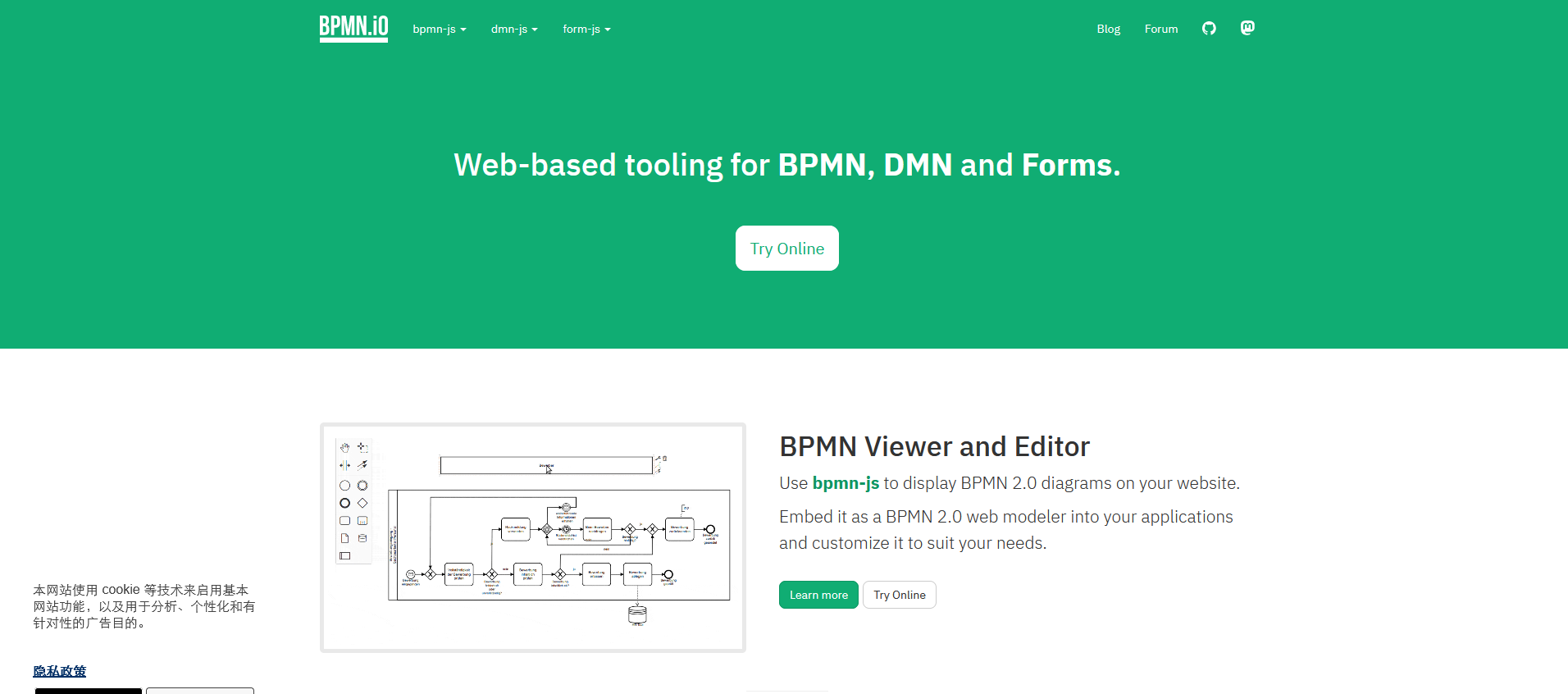Viewport: 1568px width, 694px height.
Task: Click the green Learn more button
Action: (818, 595)
